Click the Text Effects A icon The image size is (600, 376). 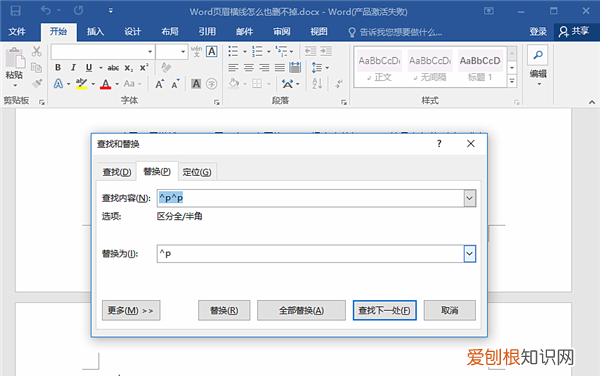(59, 83)
